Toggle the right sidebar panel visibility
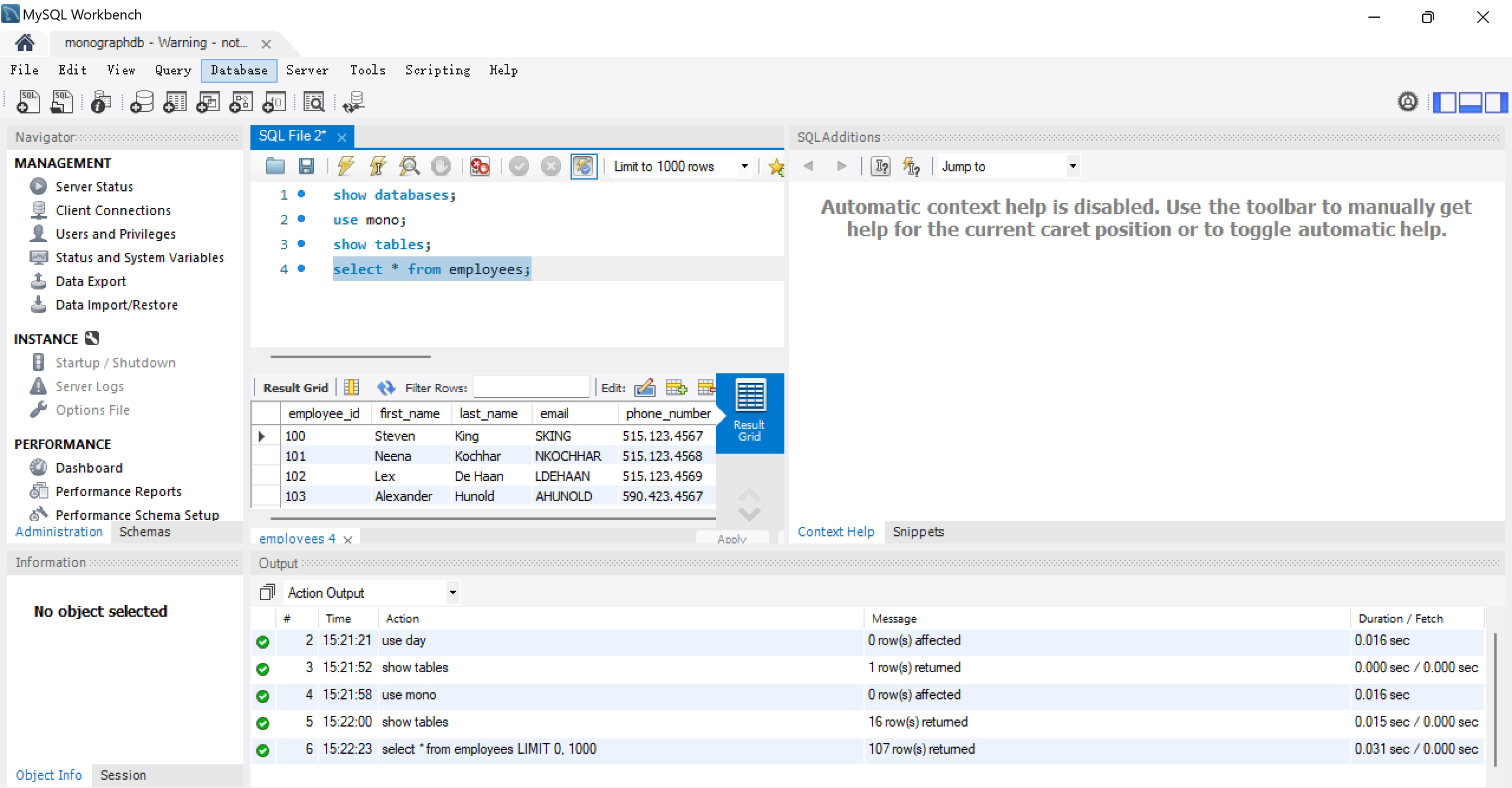The width and height of the screenshot is (1512, 788). coord(1496,102)
